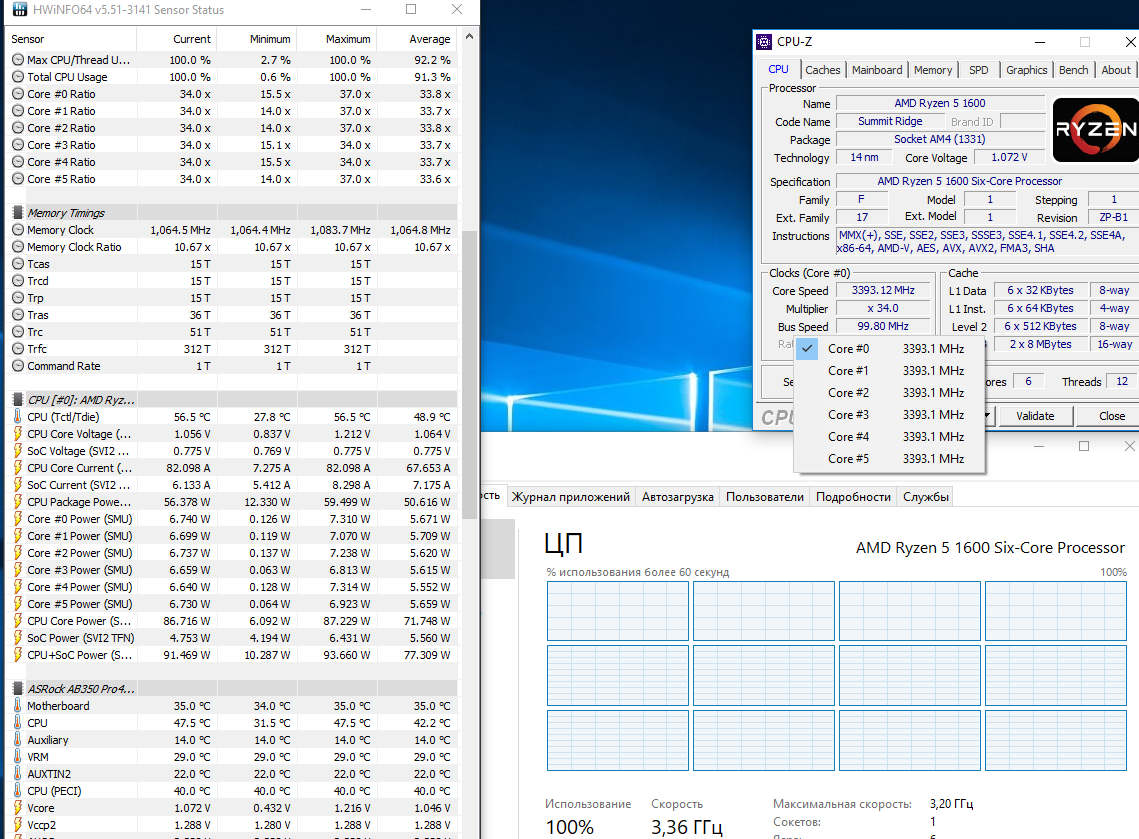1139x839 pixels.
Task: Click the clock icon beside Max CPU/Thread Usage
Action: click(x=18, y=60)
